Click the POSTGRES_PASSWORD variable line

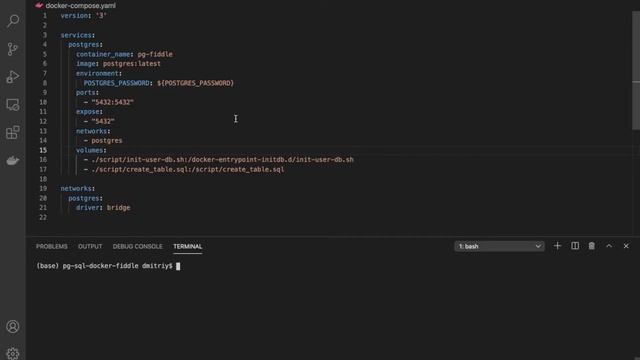(159, 83)
